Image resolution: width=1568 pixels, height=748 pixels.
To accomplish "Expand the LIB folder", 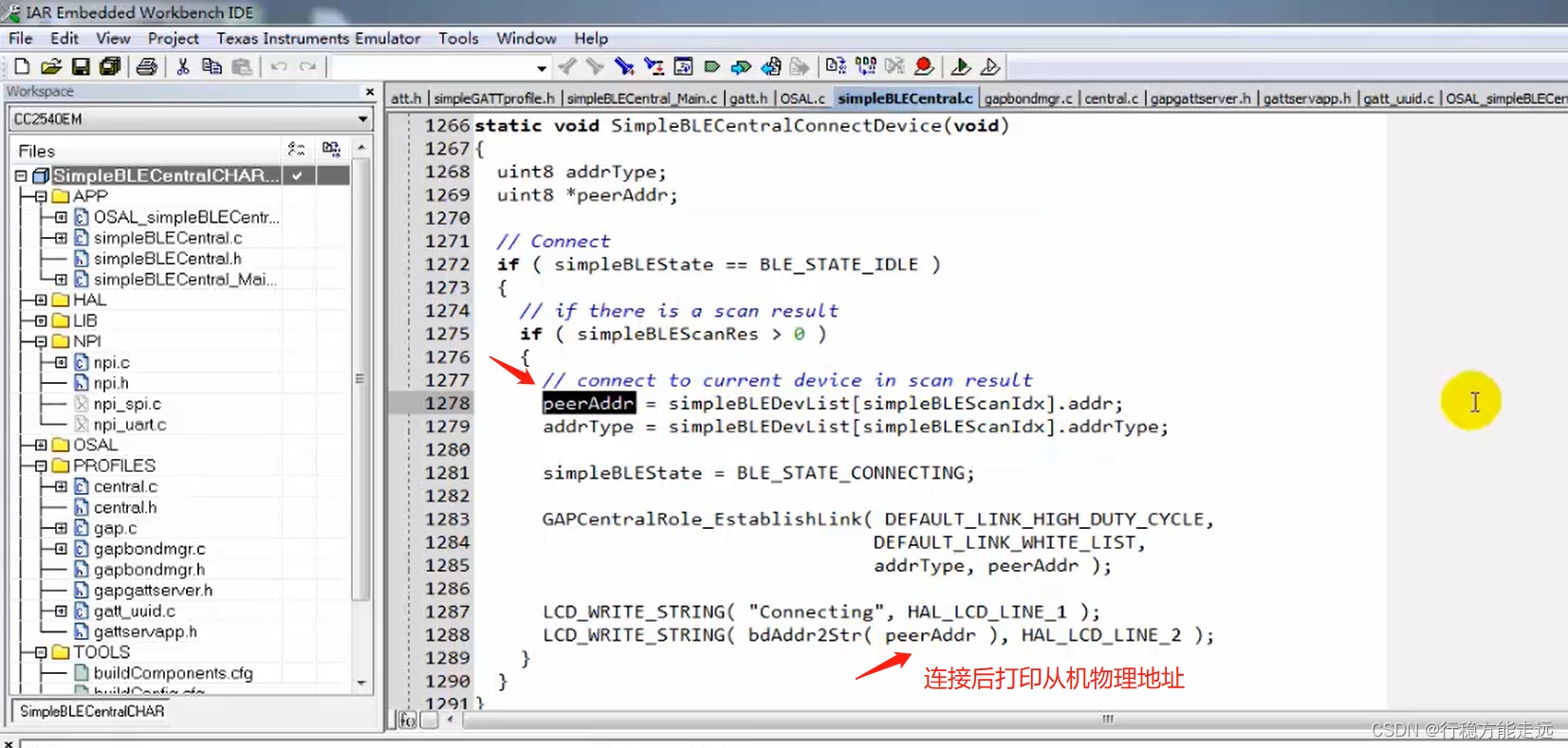I will point(41,320).
